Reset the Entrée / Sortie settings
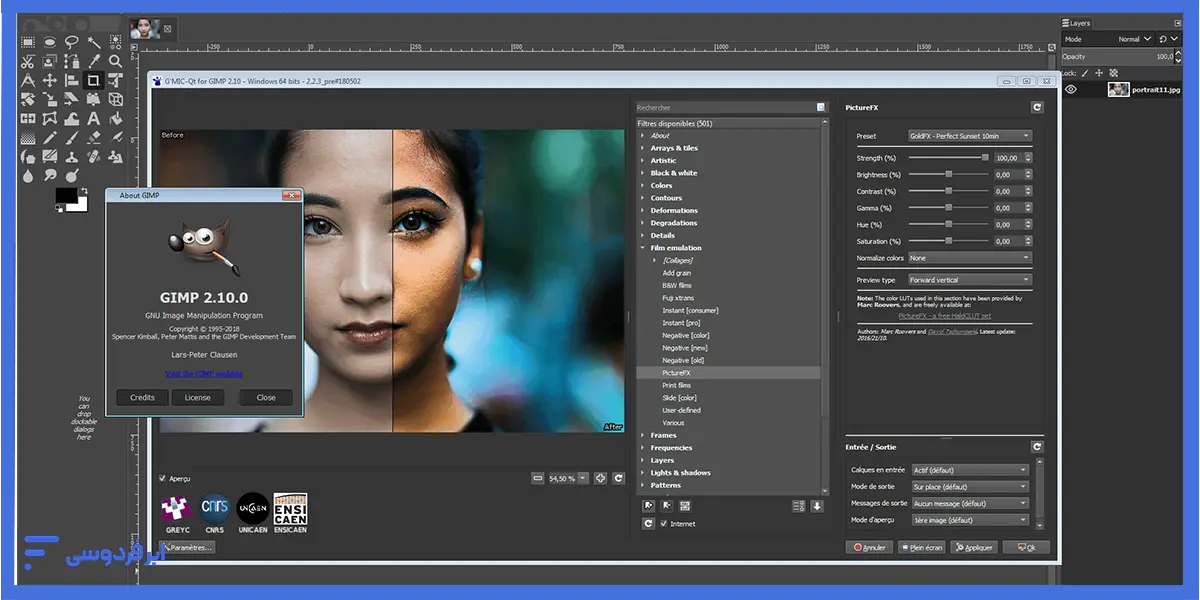 coord(1037,447)
